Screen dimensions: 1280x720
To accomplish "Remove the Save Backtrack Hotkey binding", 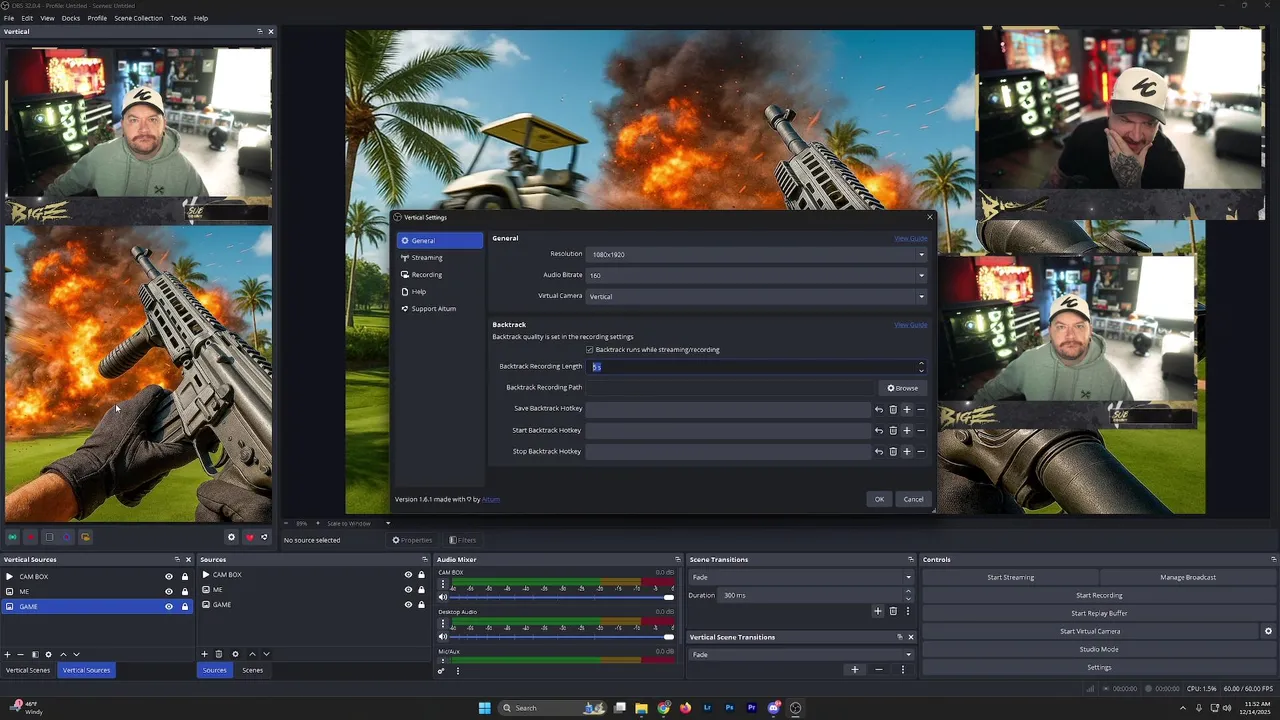I will point(921,409).
